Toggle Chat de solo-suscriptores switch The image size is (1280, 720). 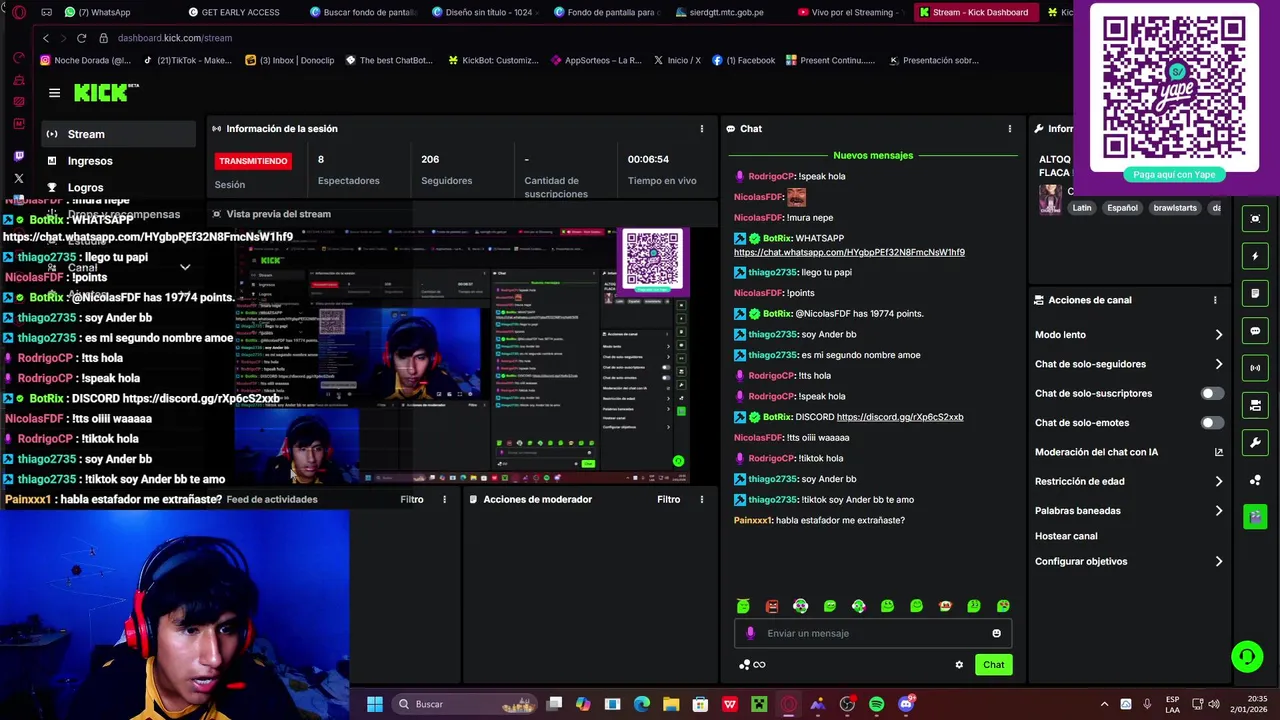(1211, 393)
